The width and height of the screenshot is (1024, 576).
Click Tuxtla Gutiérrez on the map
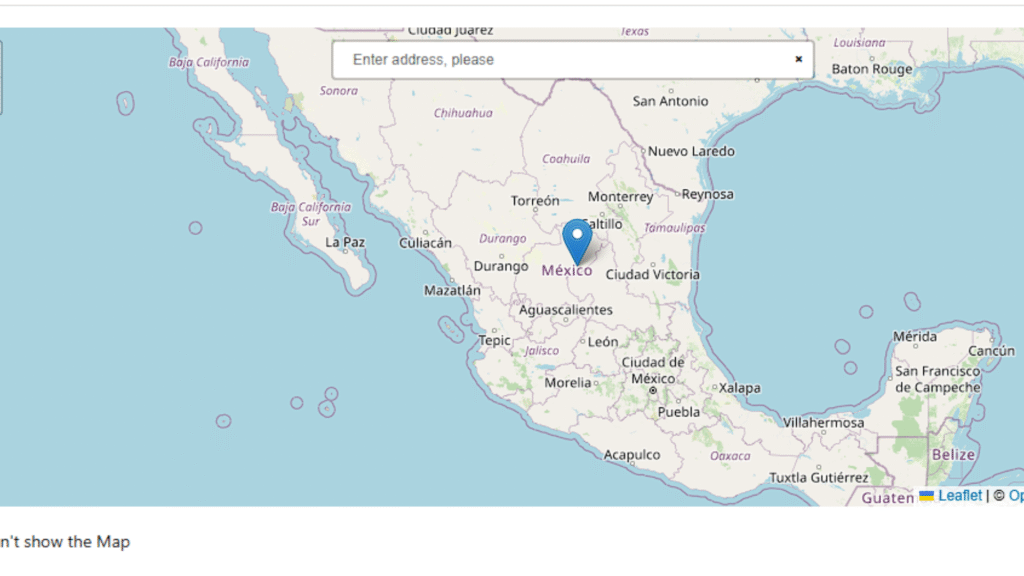pyautogui.click(x=818, y=478)
